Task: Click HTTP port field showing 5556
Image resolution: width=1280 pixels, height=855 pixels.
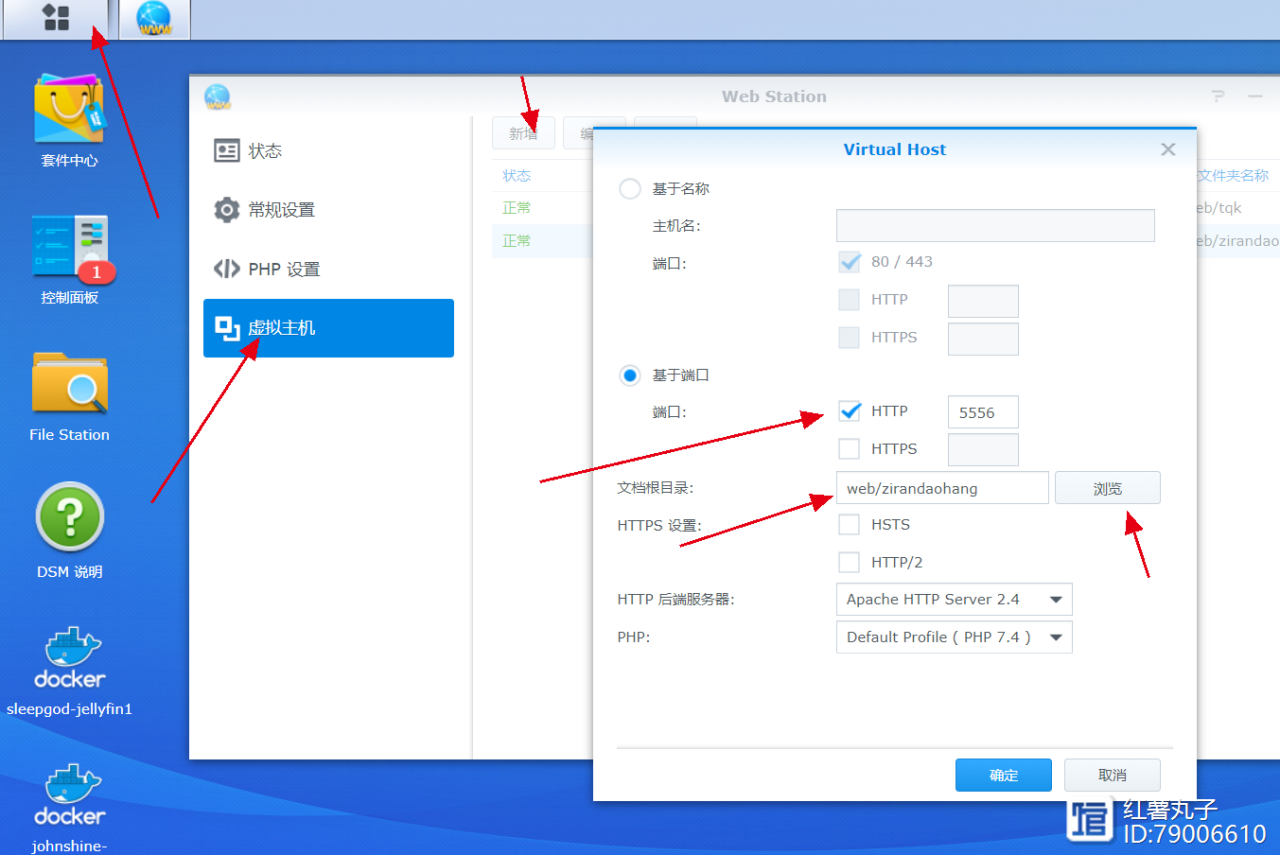Action: pos(983,412)
